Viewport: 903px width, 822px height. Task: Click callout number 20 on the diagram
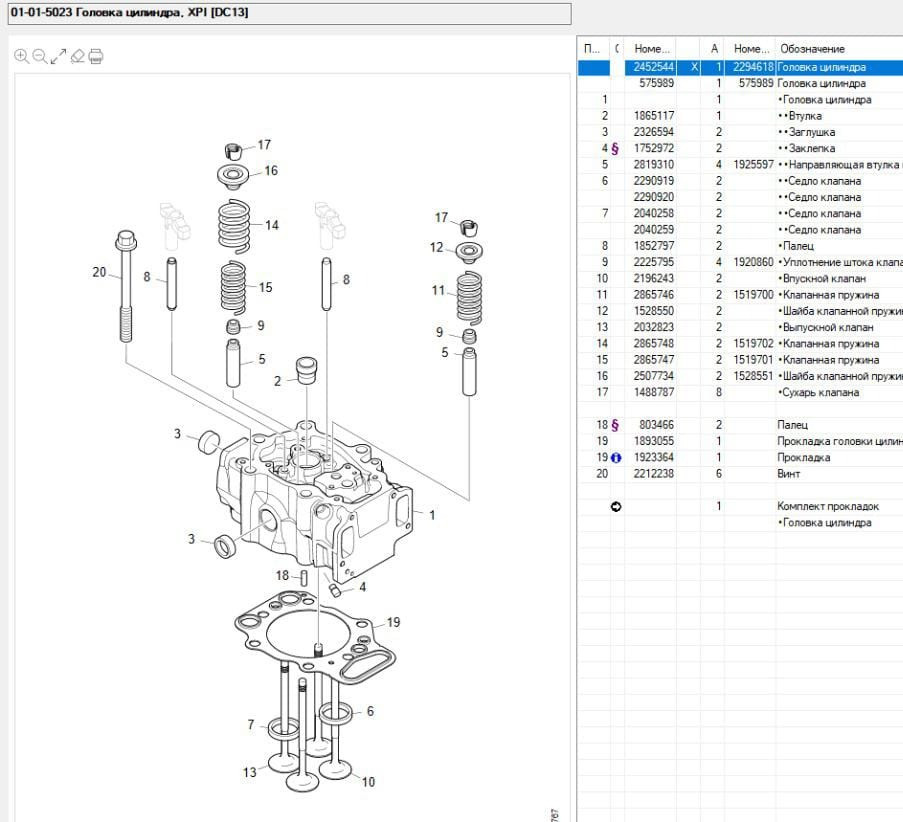point(99,272)
